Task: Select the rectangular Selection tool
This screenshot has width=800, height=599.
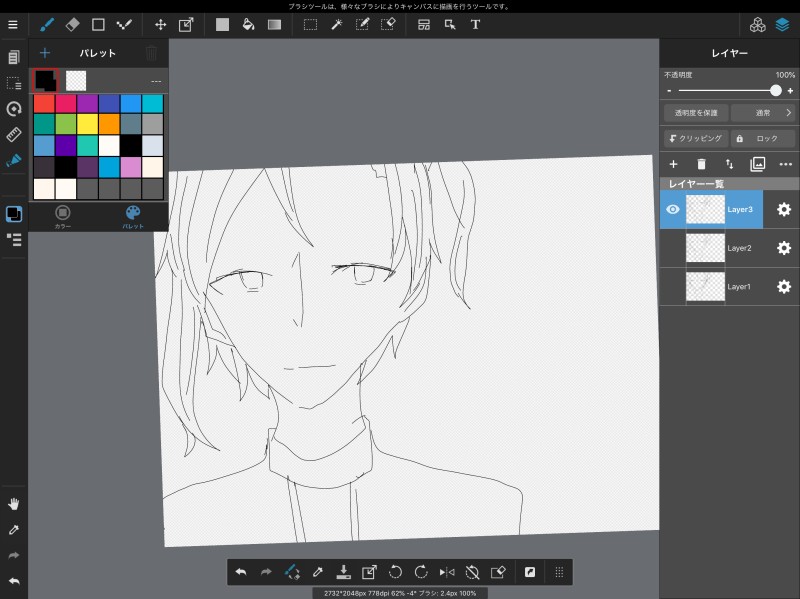Action: click(x=310, y=24)
